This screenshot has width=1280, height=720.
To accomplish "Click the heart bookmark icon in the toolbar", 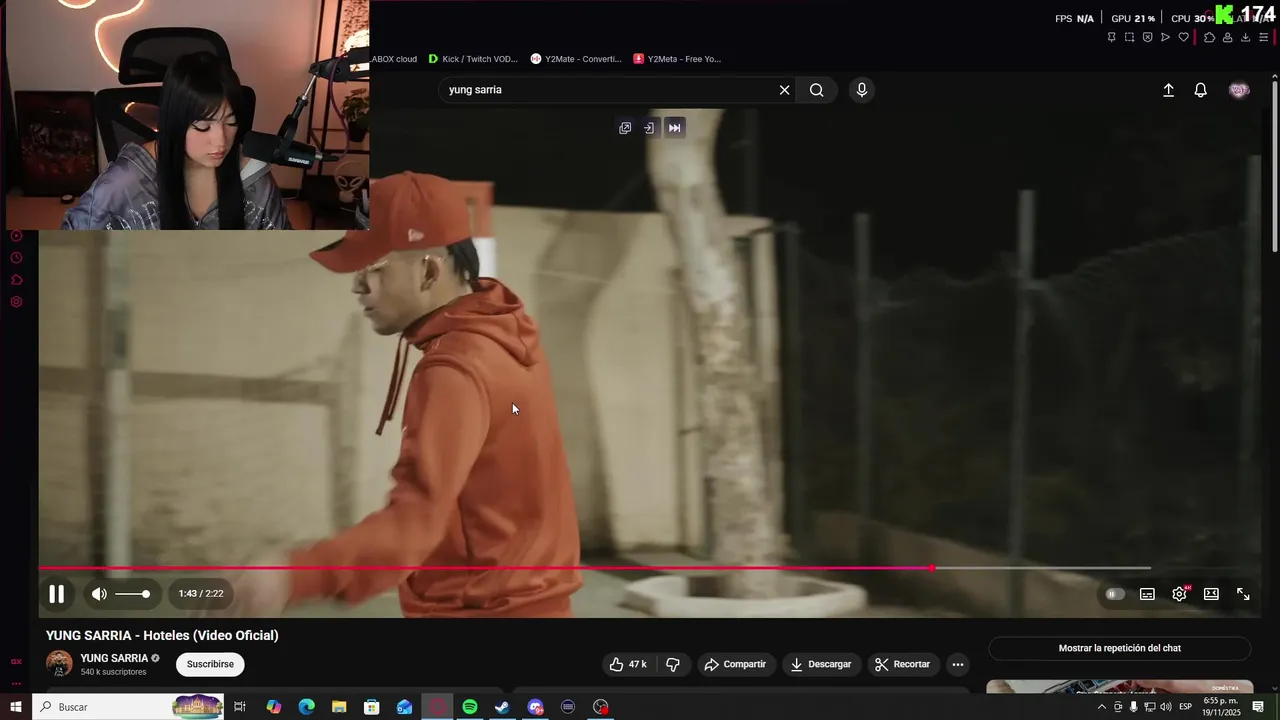I will coord(1183,37).
